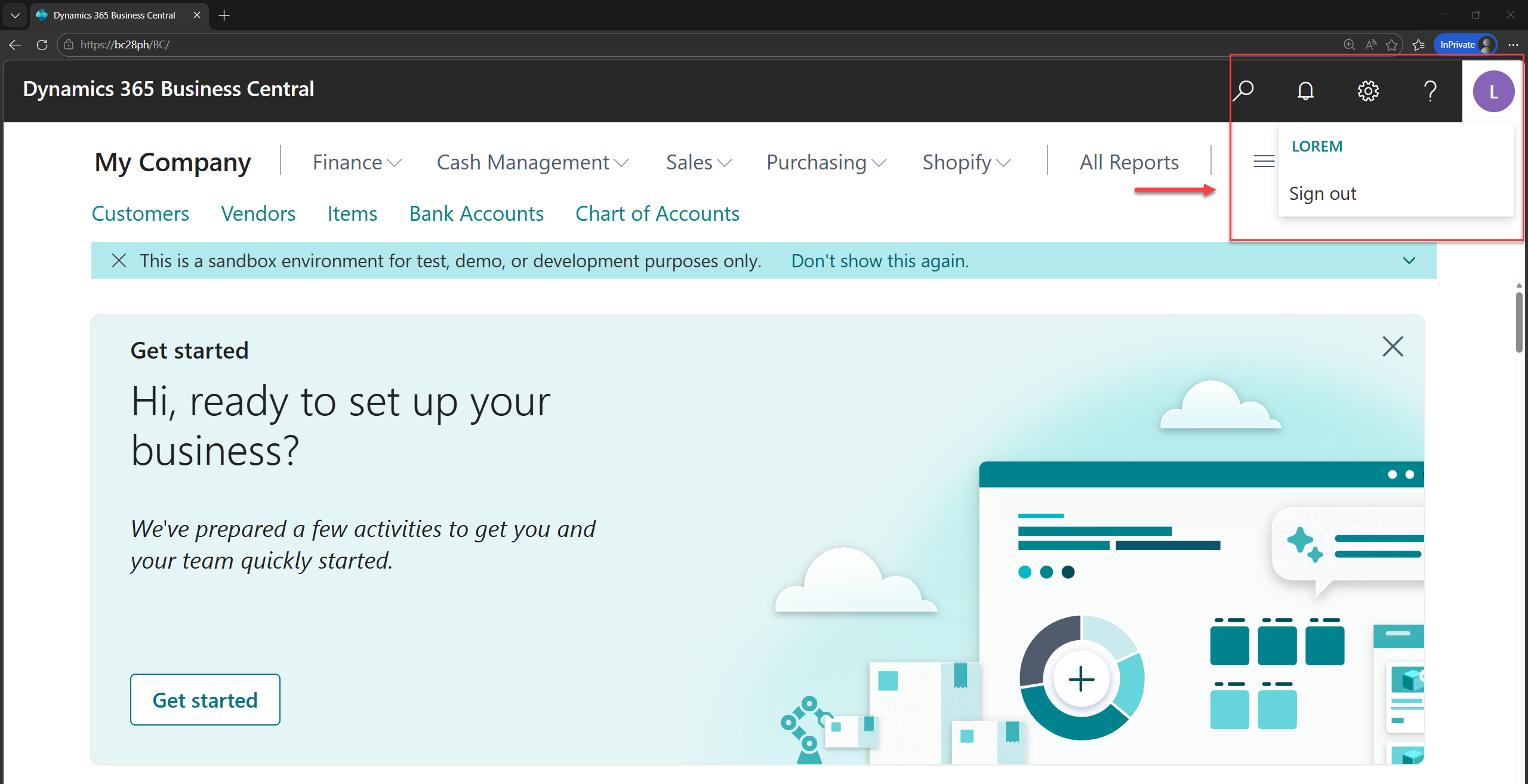Click the My Company heading
The image size is (1528, 784).
point(173,162)
